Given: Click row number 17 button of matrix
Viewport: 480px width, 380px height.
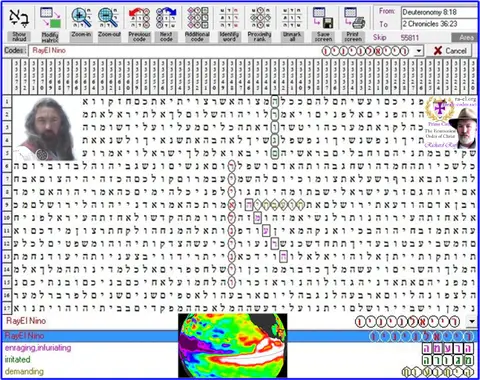Looking at the screenshot, I should [x=7, y=308].
